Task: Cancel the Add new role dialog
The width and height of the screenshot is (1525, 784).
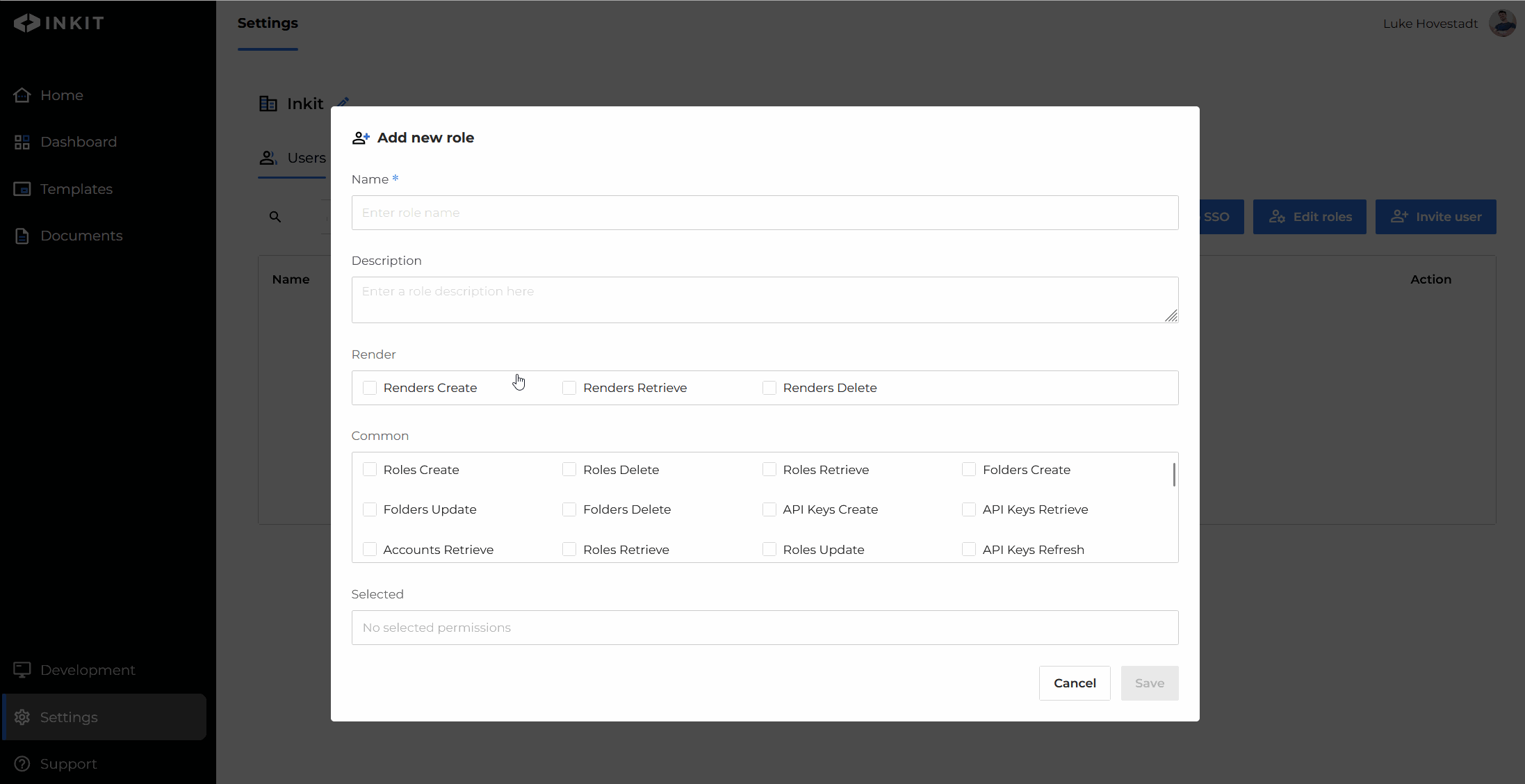Action: 1075,683
